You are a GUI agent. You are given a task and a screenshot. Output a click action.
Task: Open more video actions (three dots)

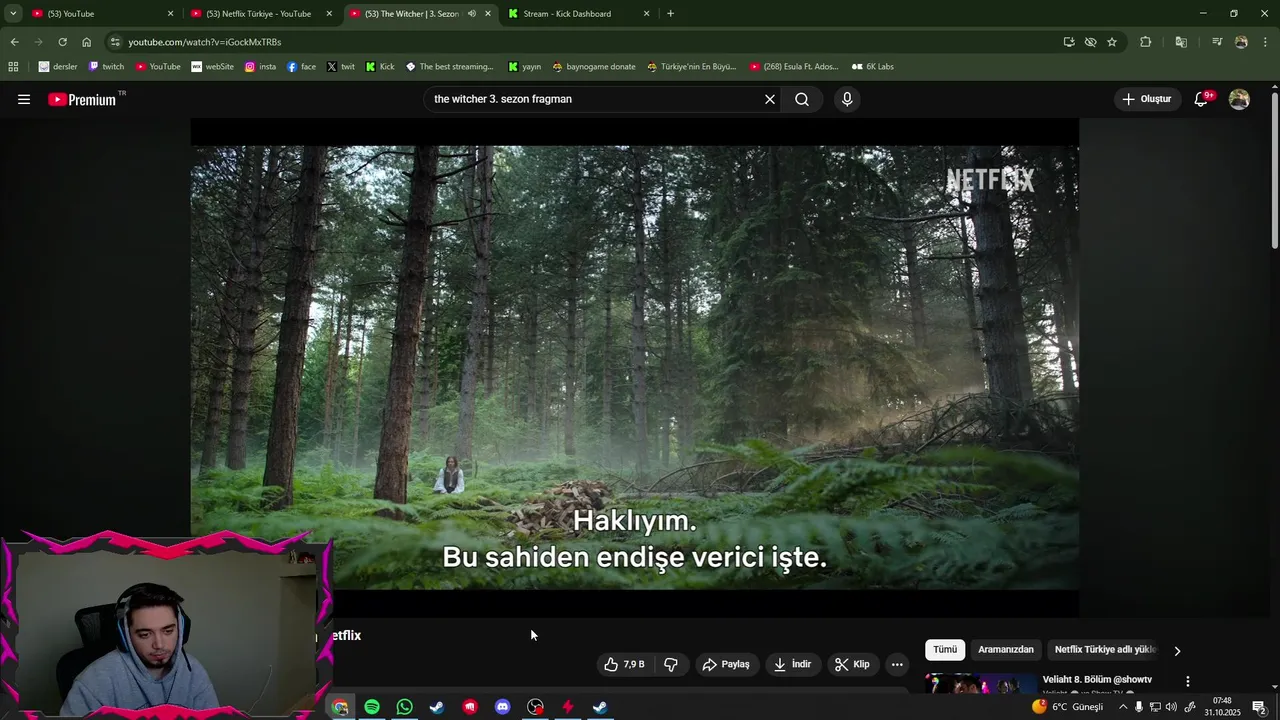[x=897, y=664]
